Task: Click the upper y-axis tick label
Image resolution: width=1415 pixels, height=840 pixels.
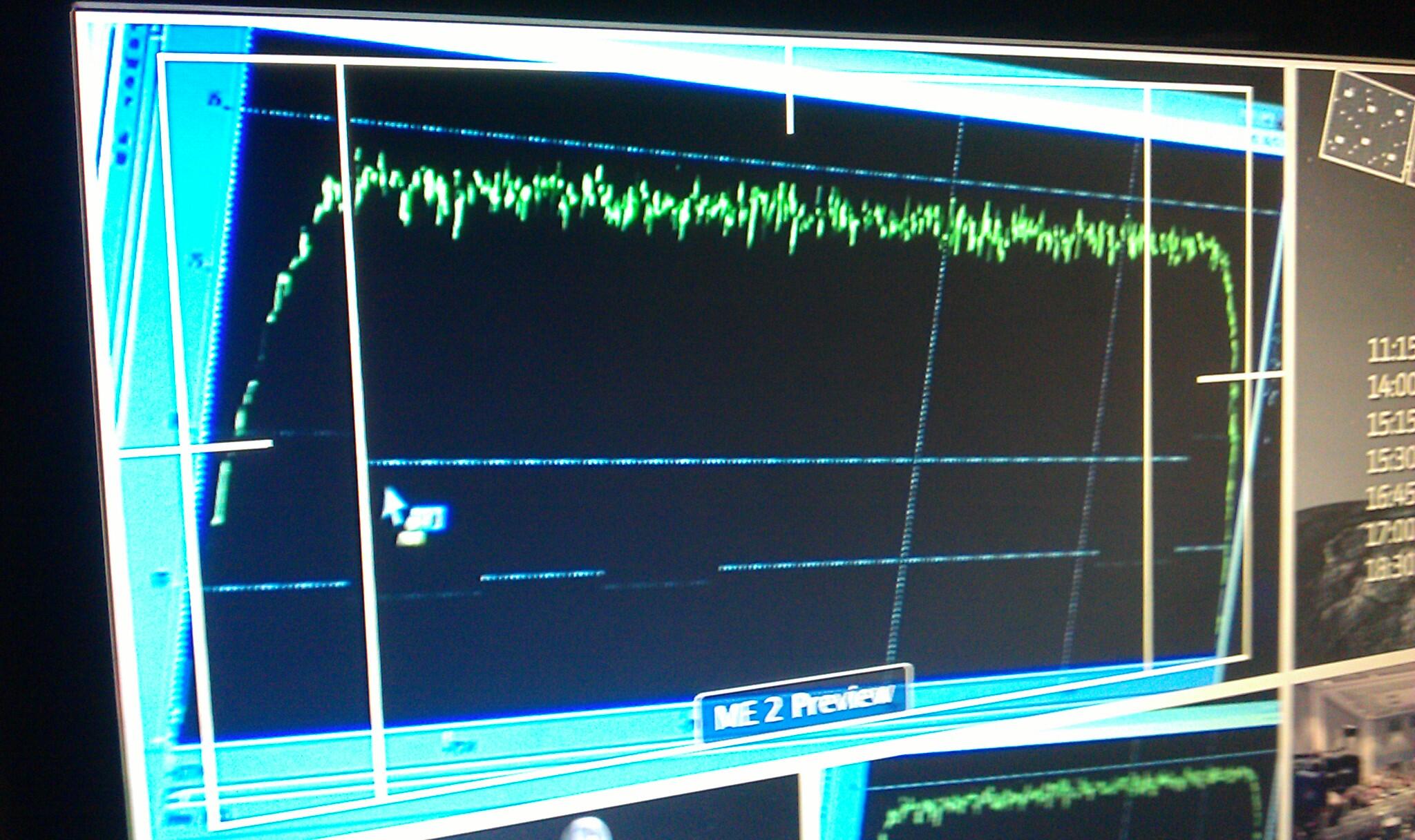Action: [216, 102]
